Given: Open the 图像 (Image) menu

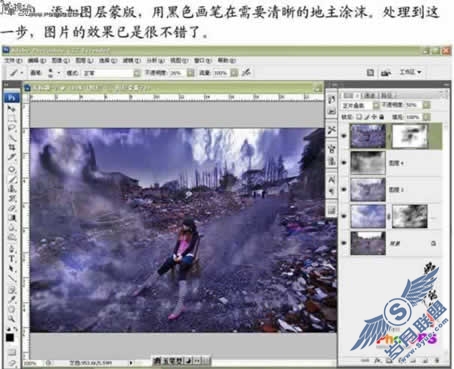Looking at the screenshot, I should pyautogui.click(x=60, y=61).
